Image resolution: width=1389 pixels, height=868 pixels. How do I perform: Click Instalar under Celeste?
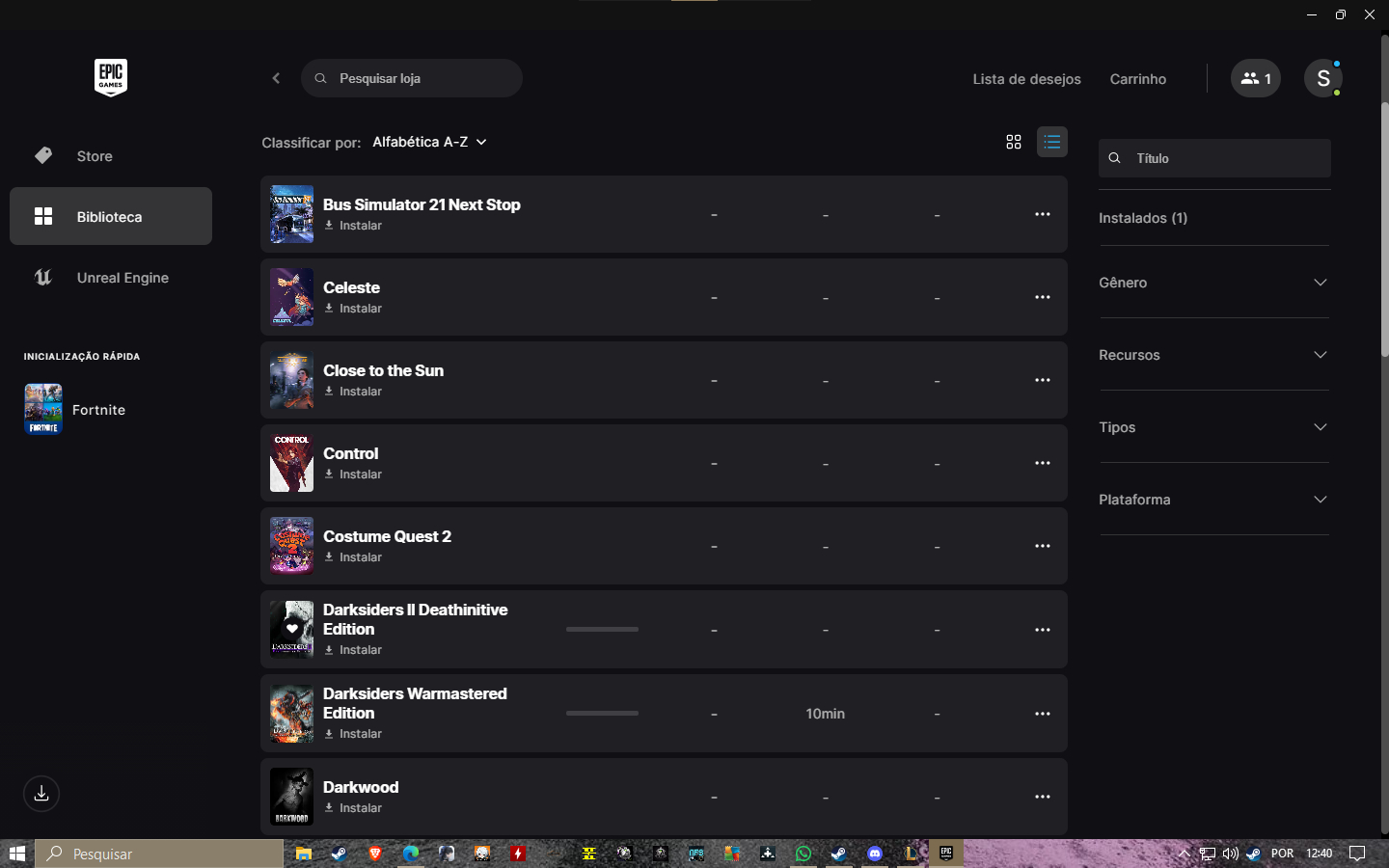(353, 309)
